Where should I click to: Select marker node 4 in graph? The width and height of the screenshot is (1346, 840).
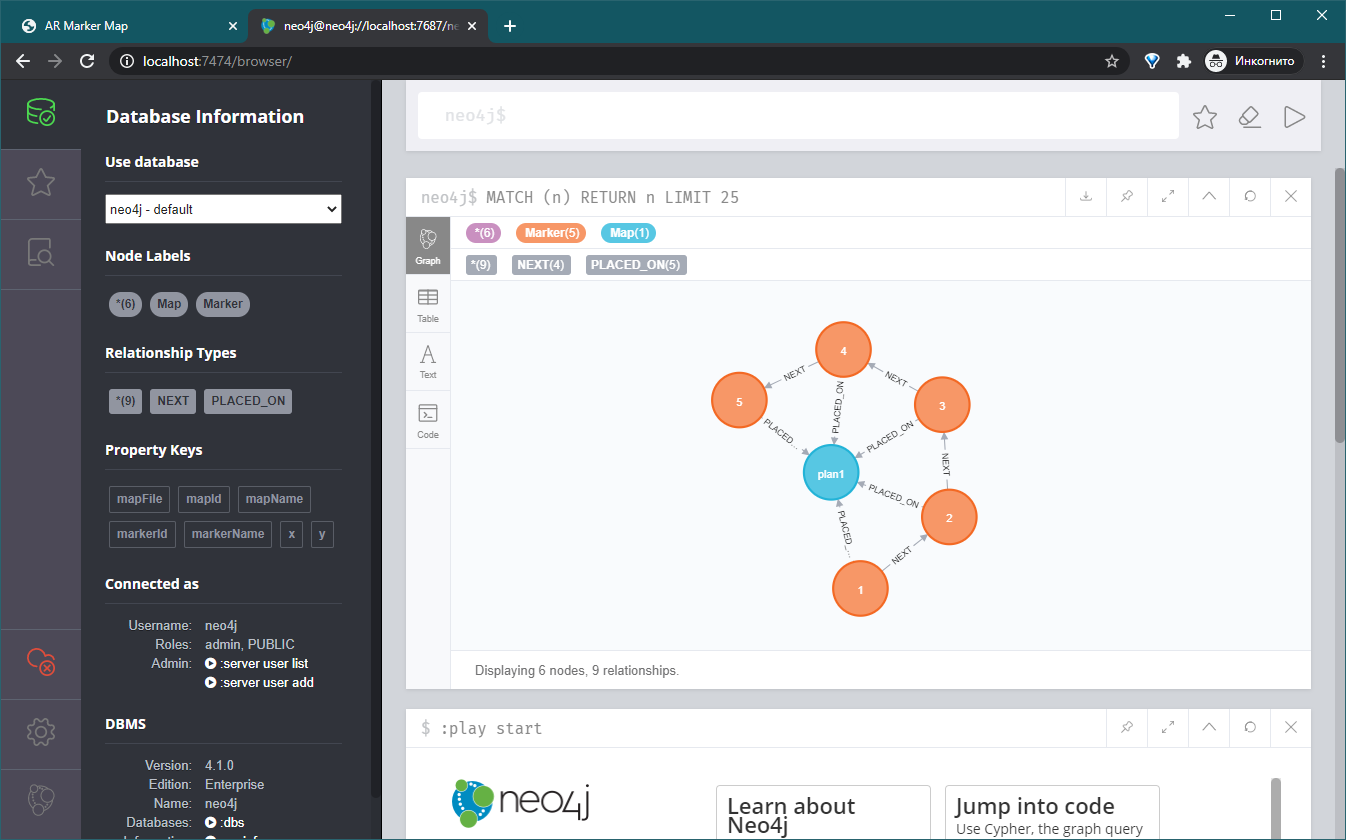tap(843, 350)
